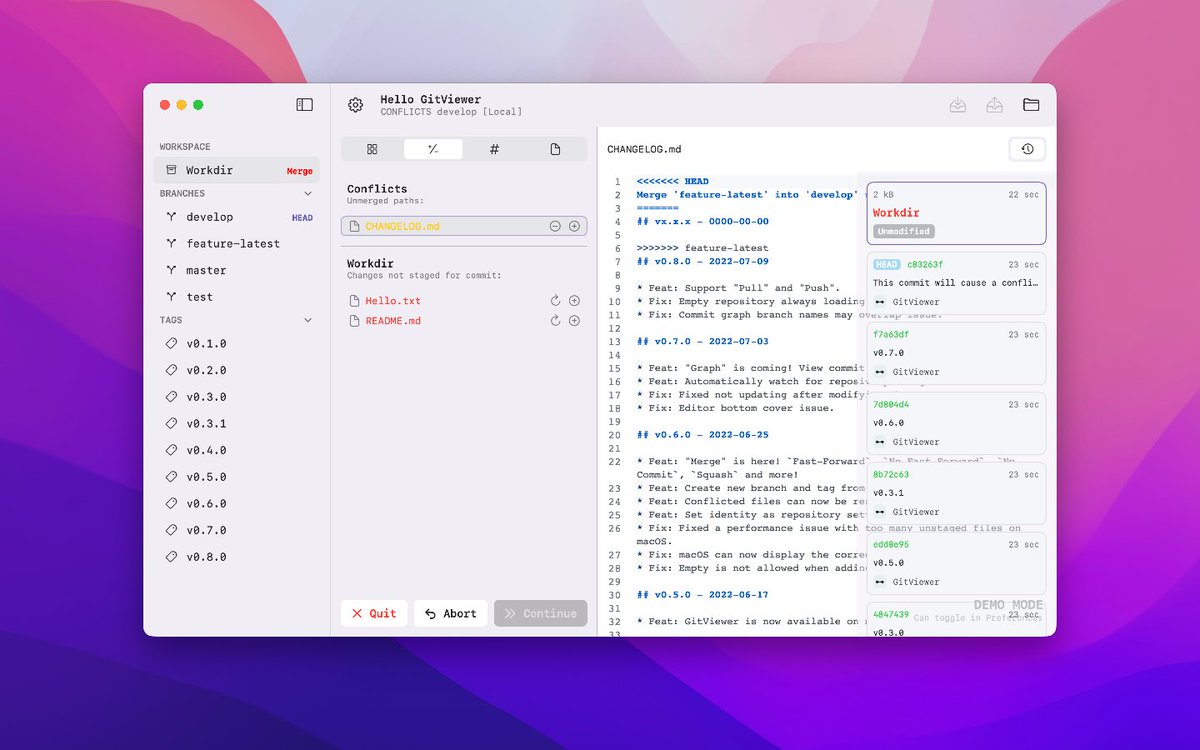This screenshot has width=1200, height=750.
Task: Switch to the grid overview tab
Action: [372, 149]
